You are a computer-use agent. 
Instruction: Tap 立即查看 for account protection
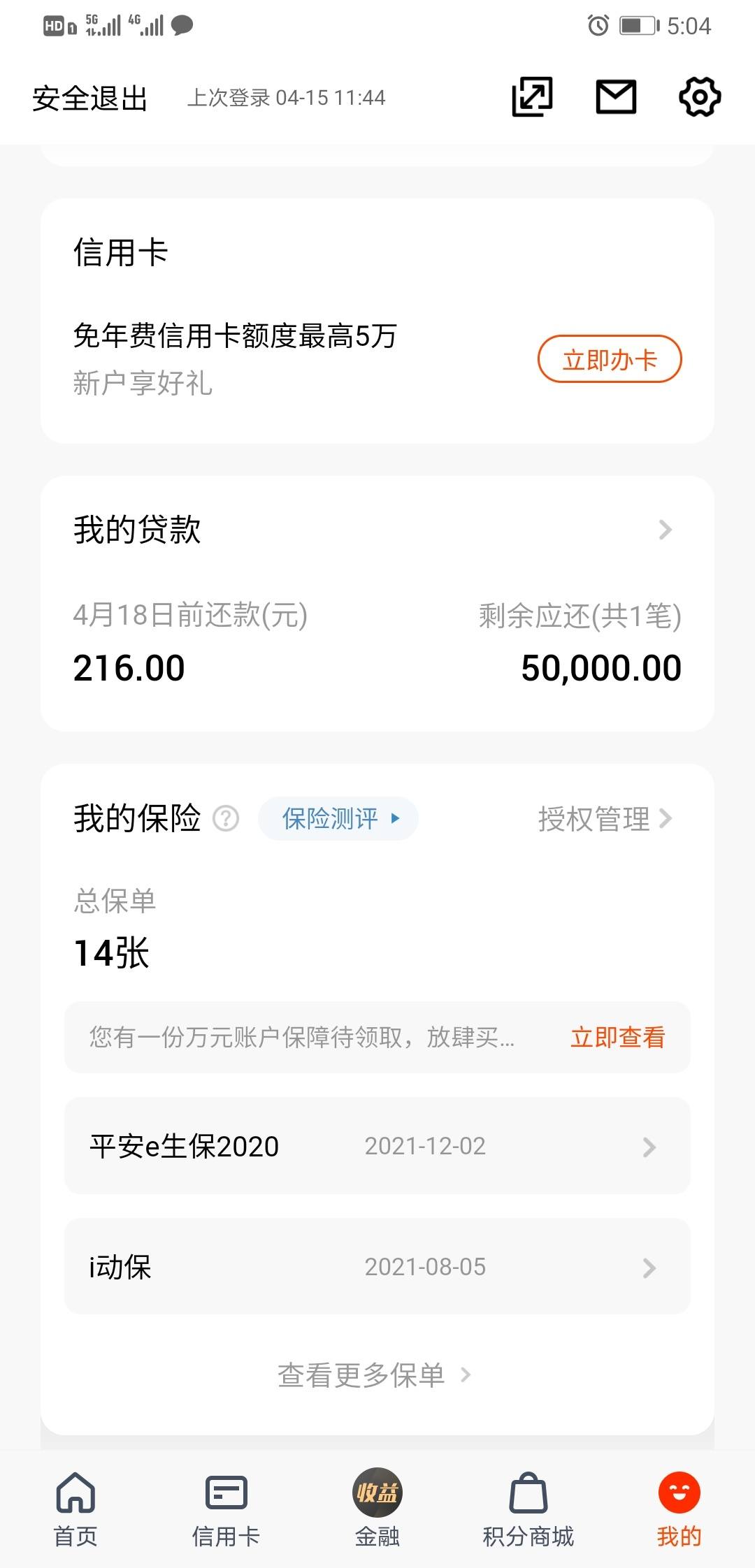click(617, 1038)
